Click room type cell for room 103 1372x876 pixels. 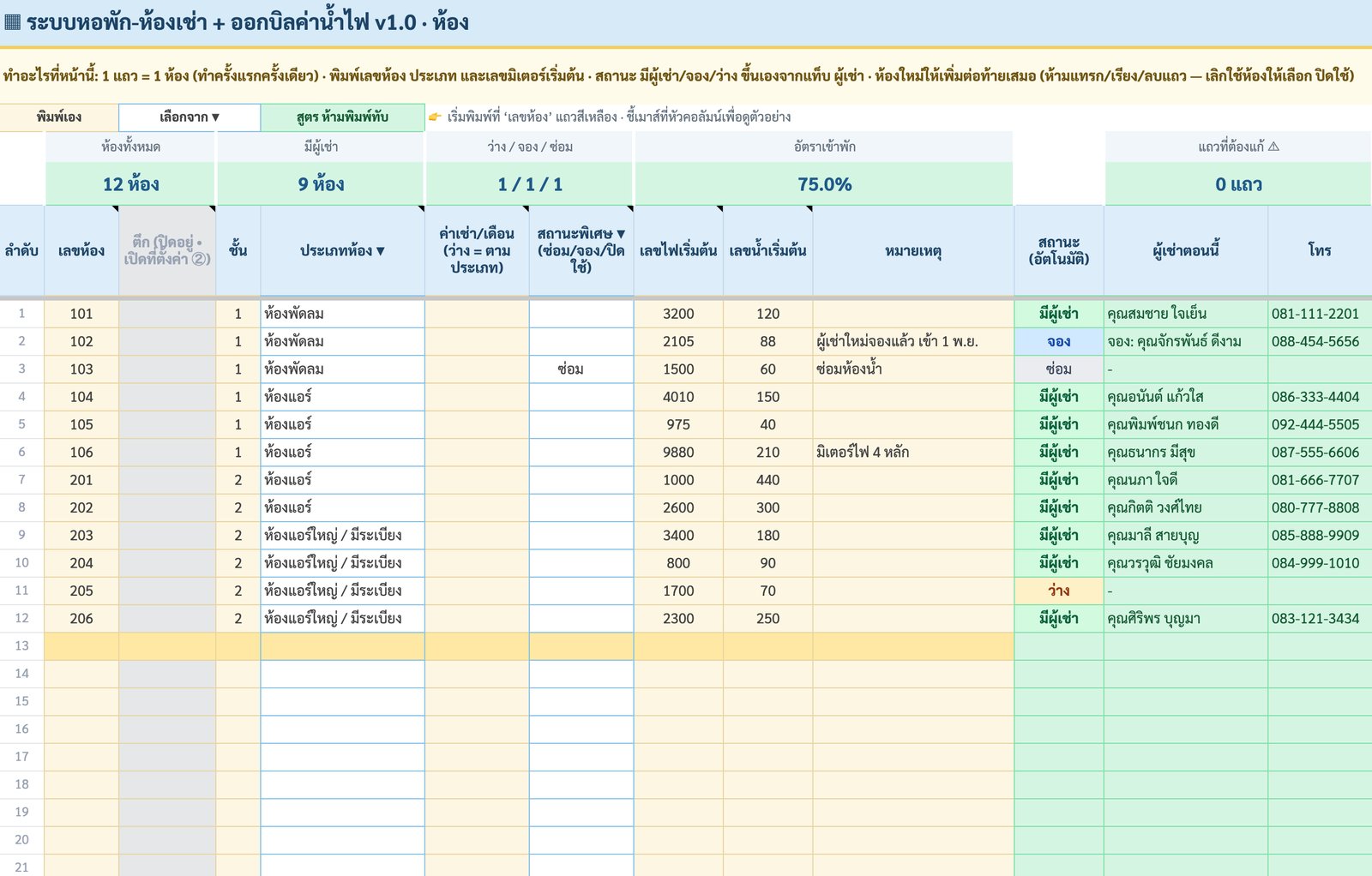(342, 369)
